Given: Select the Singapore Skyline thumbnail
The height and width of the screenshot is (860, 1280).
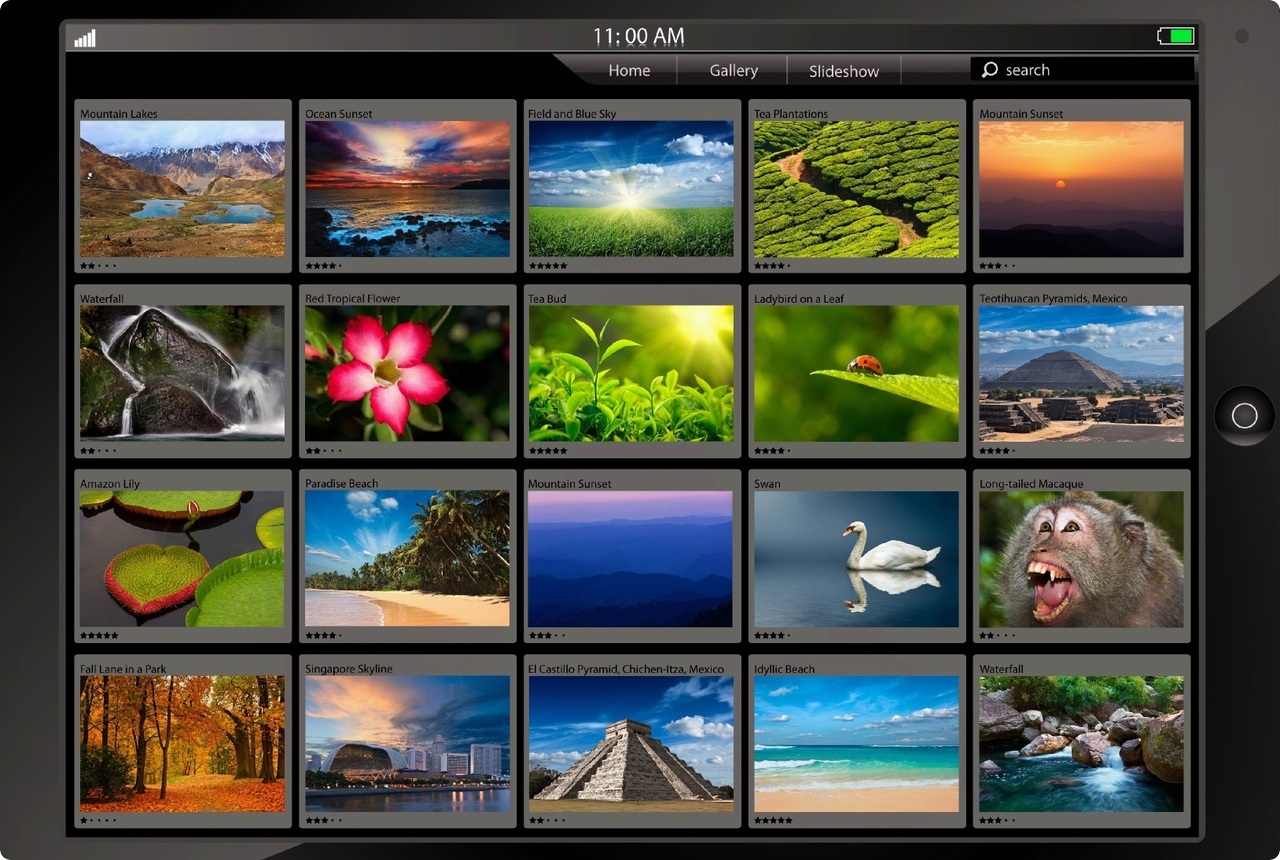Looking at the screenshot, I should click(407, 743).
